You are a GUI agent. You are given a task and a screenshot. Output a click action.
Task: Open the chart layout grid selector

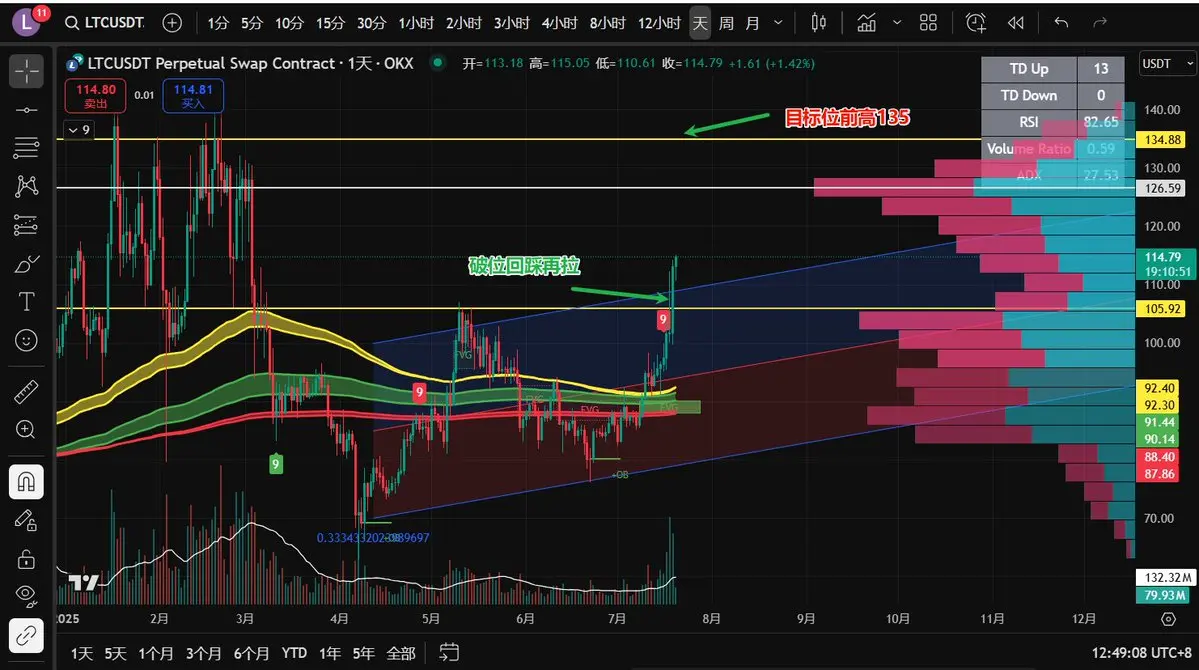[928, 23]
